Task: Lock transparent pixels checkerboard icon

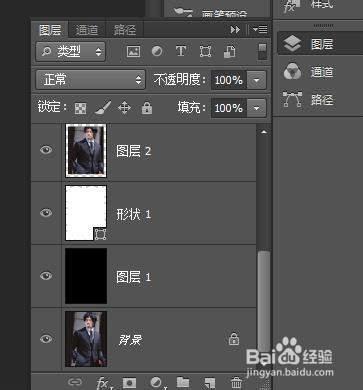Action: [80, 108]
